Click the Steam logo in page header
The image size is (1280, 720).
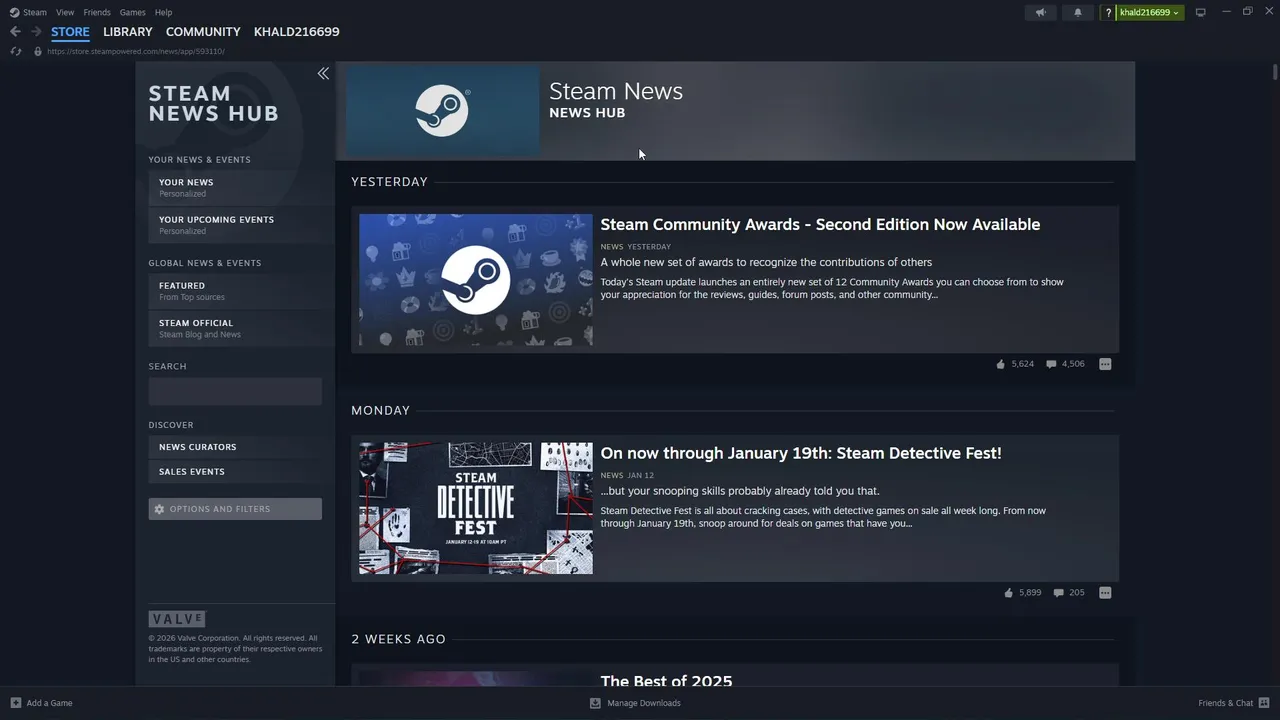(x=442, y=110)
